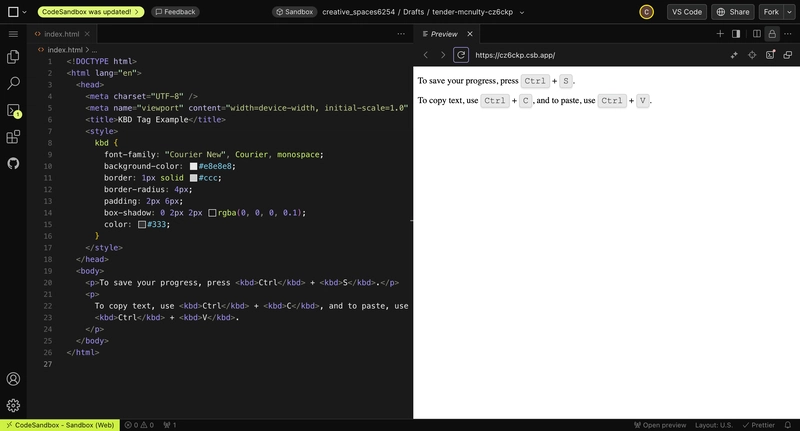Switch to index.html editor tab

[x=61, y=34]
